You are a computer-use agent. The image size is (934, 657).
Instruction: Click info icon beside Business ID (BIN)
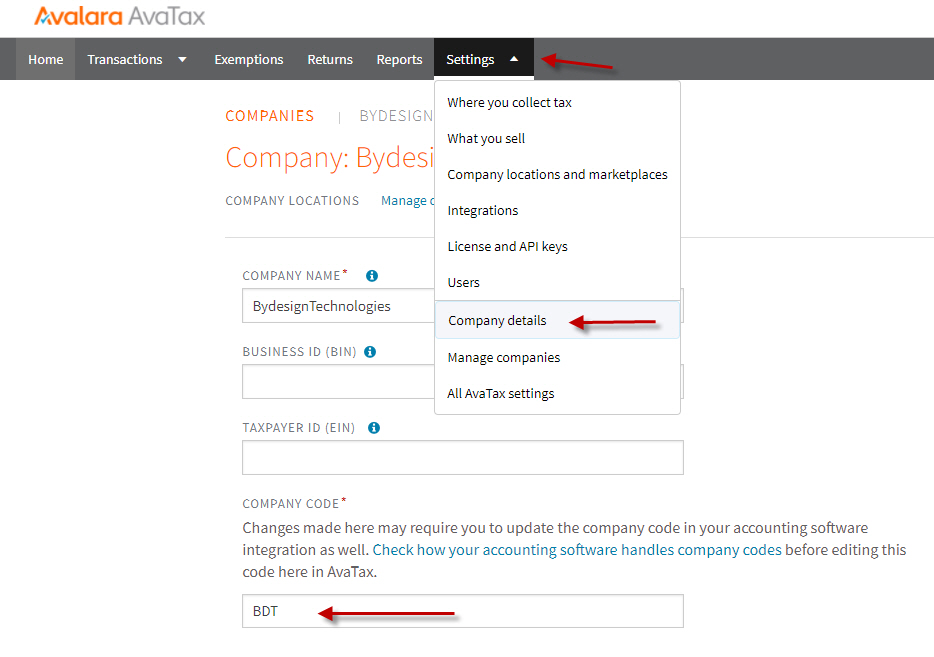pos(370,352)
